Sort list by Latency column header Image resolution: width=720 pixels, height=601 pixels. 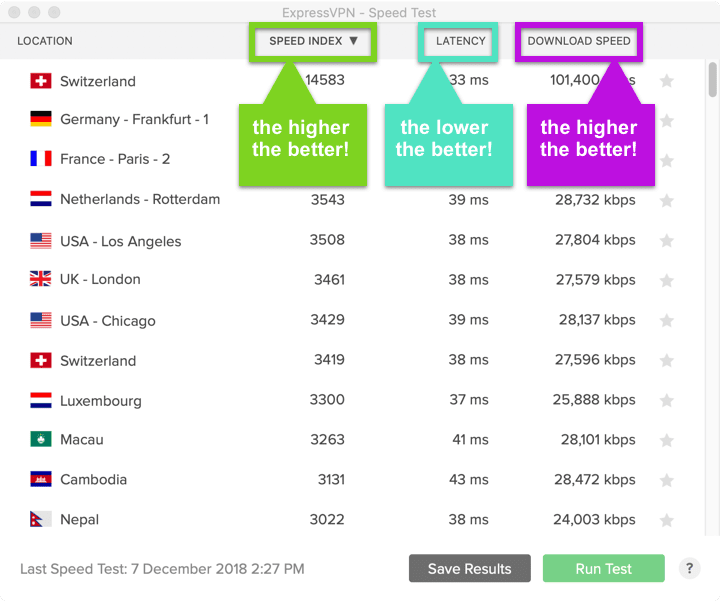460,42
